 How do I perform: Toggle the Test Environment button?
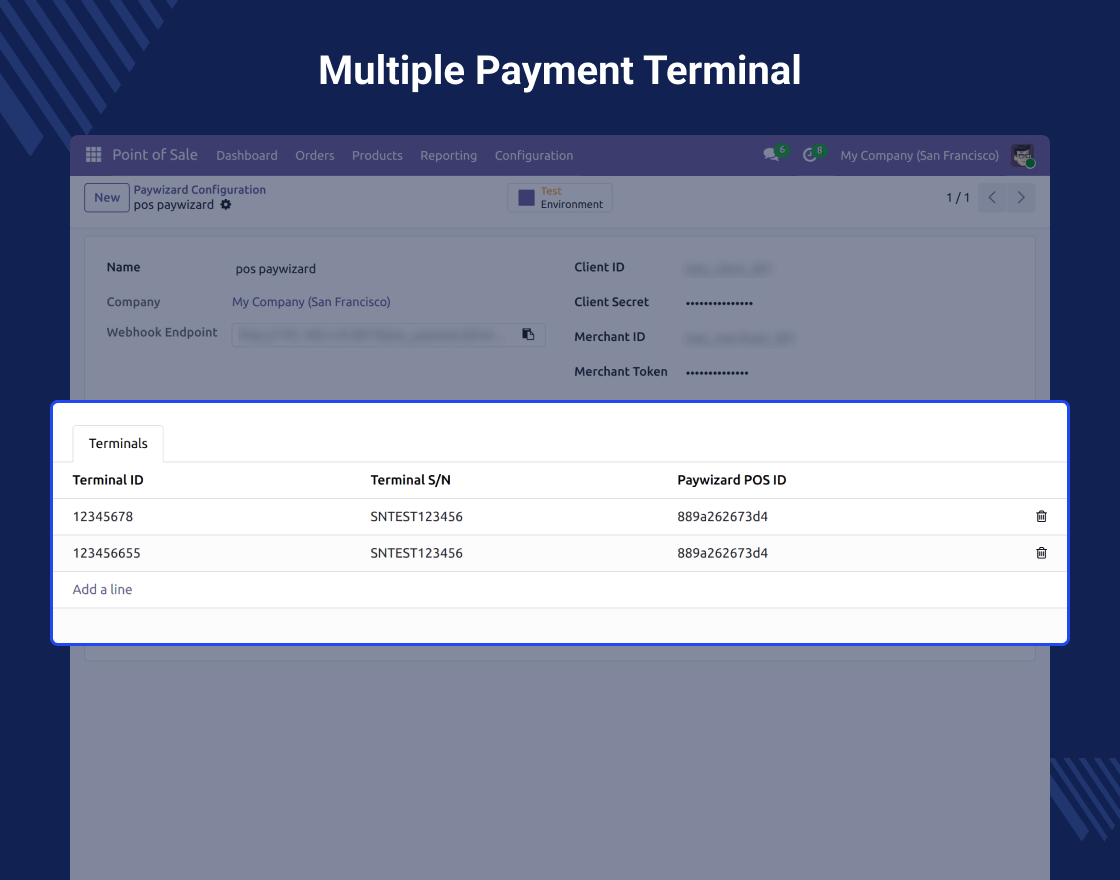[560, 198]
